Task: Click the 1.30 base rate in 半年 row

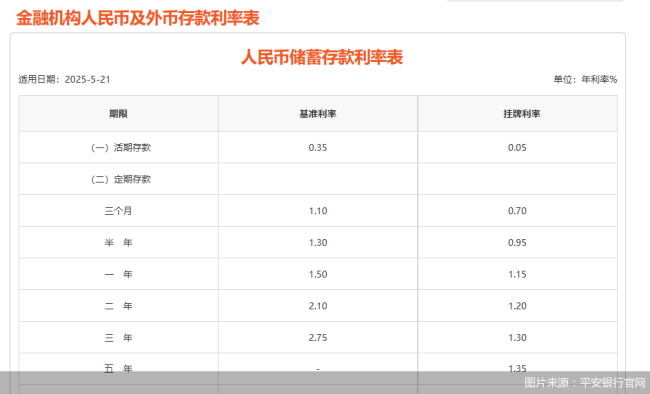Action: (x=318, y=243)
